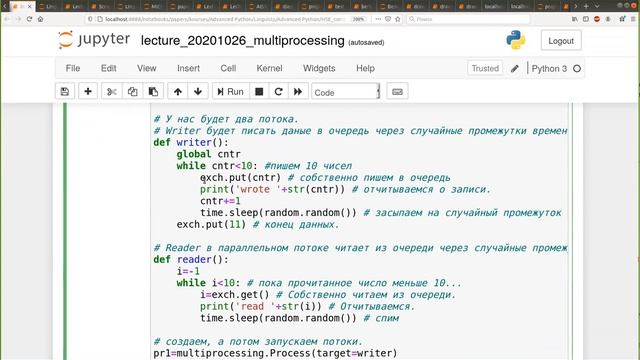Click the 'i=-1' line
Screen dimensions: 640x360
(x=188, y=271)
